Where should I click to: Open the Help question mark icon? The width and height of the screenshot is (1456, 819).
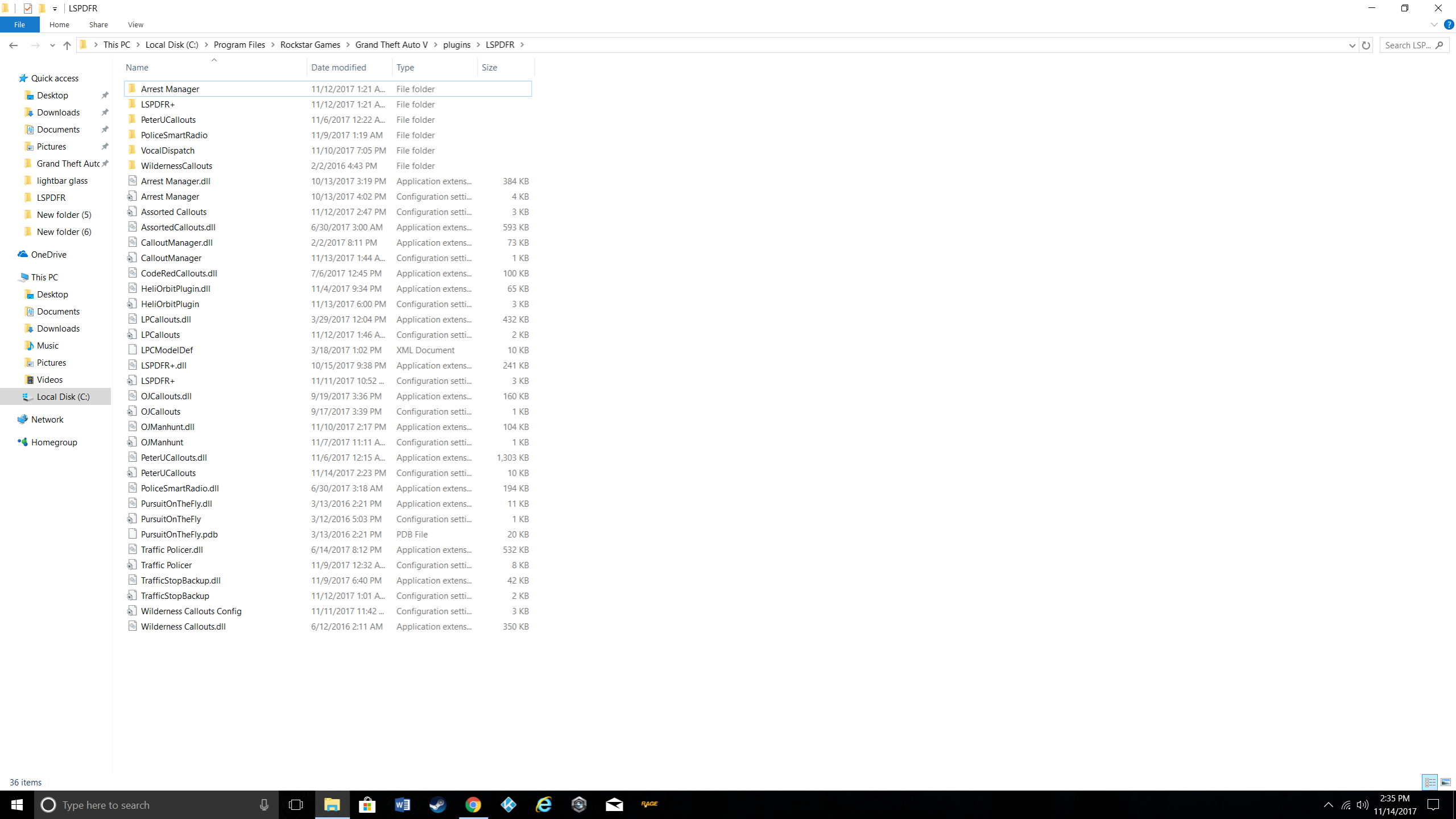point(1449,24)
